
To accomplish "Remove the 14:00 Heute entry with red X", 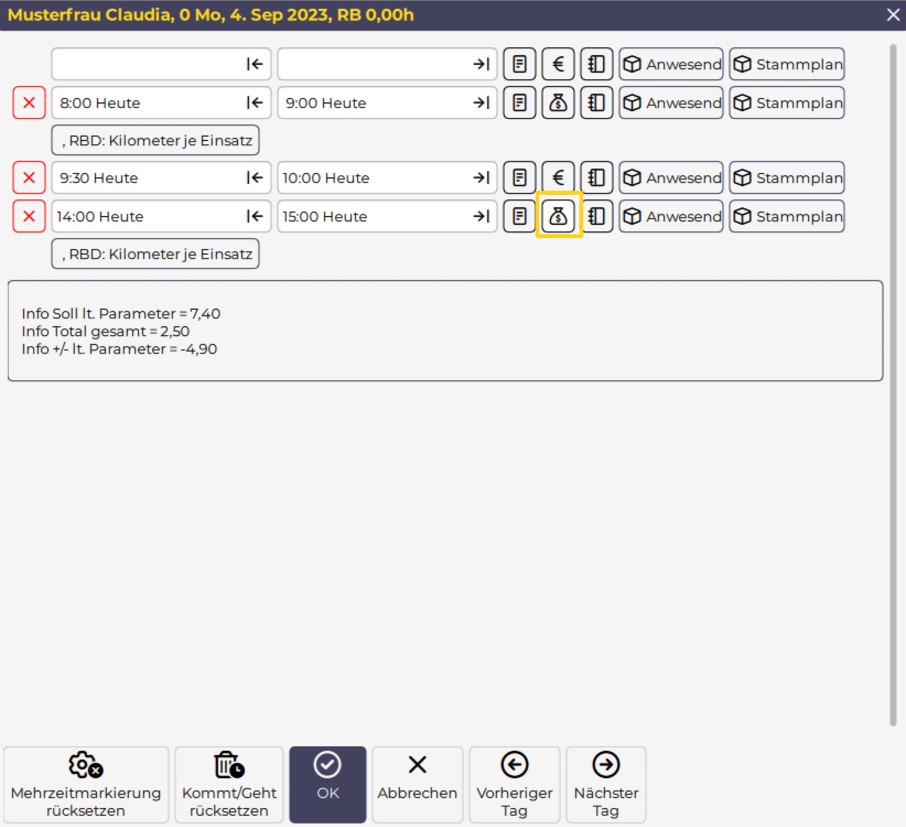I will (29, 216).
